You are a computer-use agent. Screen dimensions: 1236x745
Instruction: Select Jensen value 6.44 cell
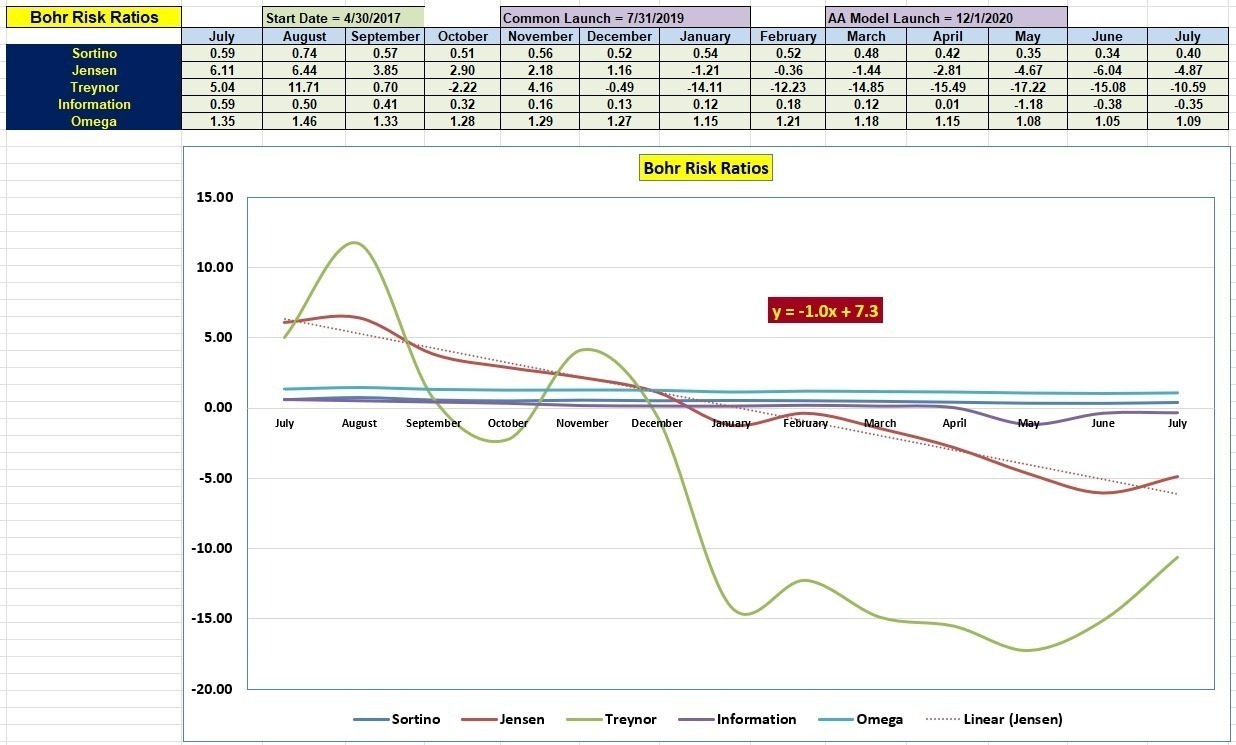tap(305, 71)
